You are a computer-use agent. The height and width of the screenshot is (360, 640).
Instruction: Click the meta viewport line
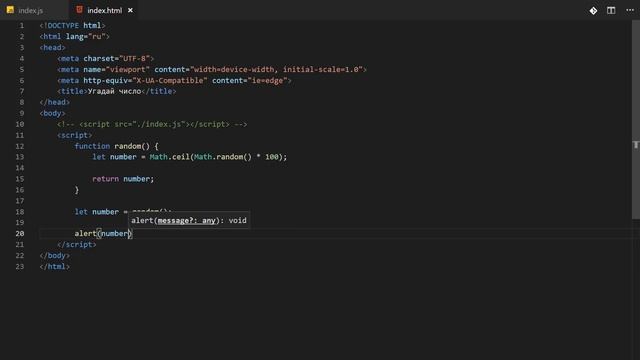click(212, 70)
